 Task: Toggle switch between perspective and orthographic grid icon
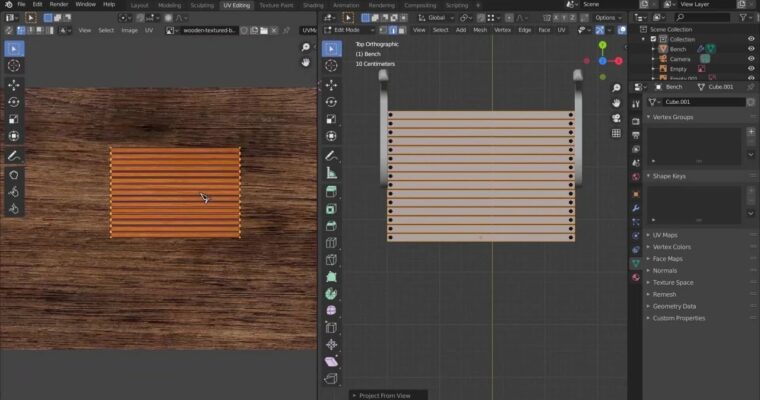click(x=616, y=133)
